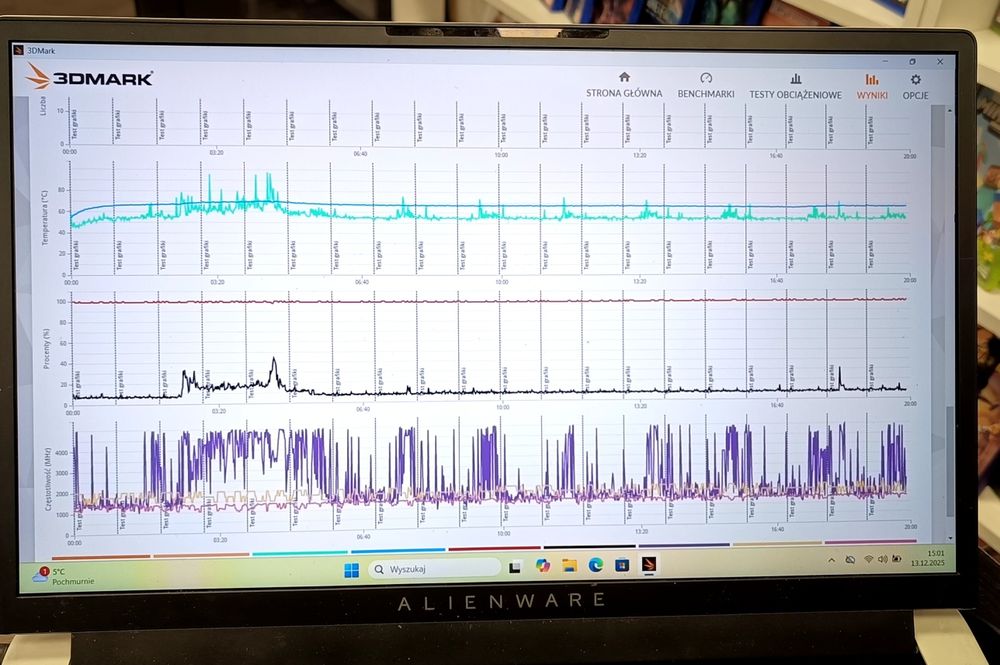
Task: Toggle the blue legend color bar
Action: [x=398, y=550]
